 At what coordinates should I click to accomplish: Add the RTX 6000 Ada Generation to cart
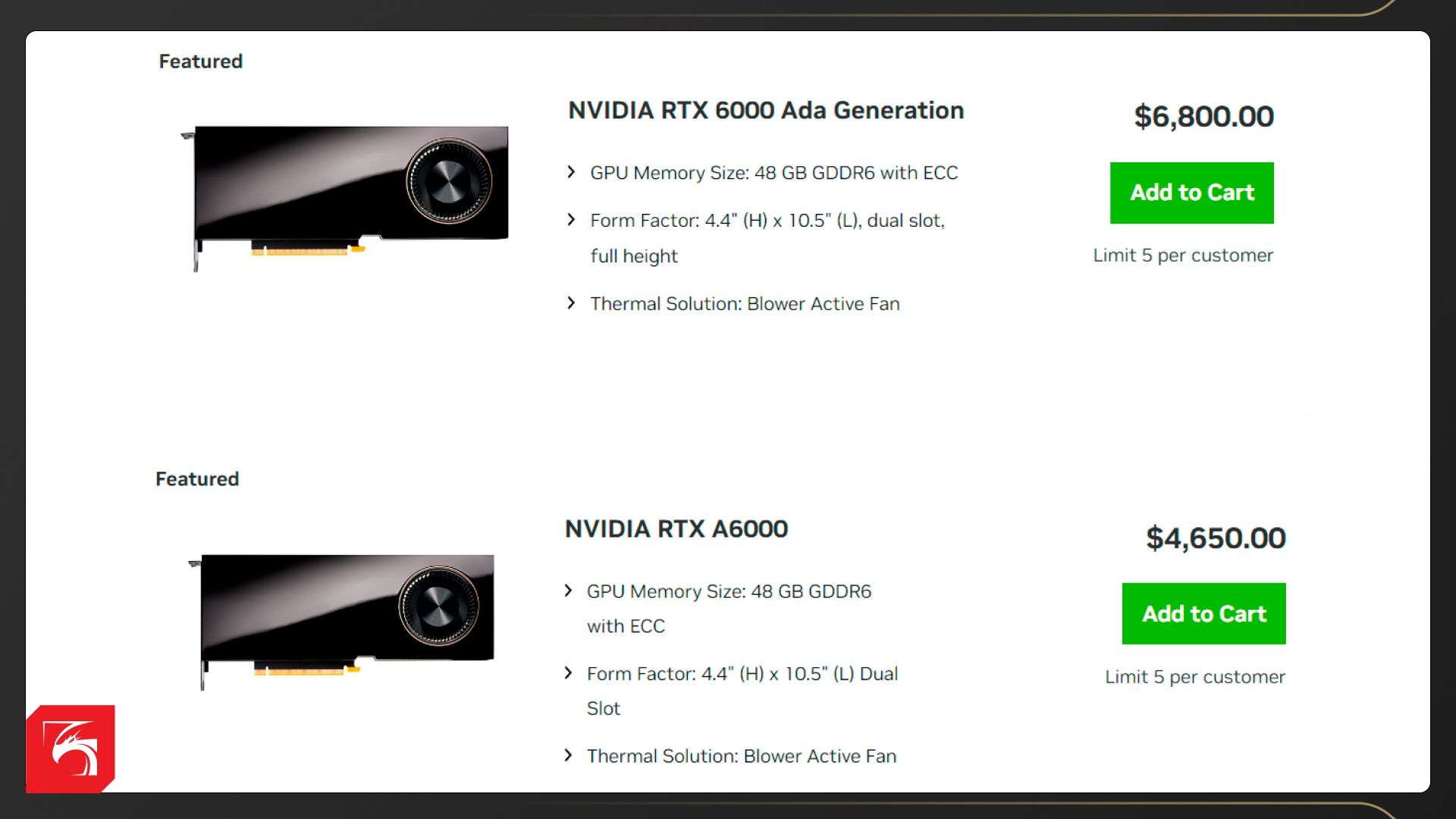pos(1191,193)
